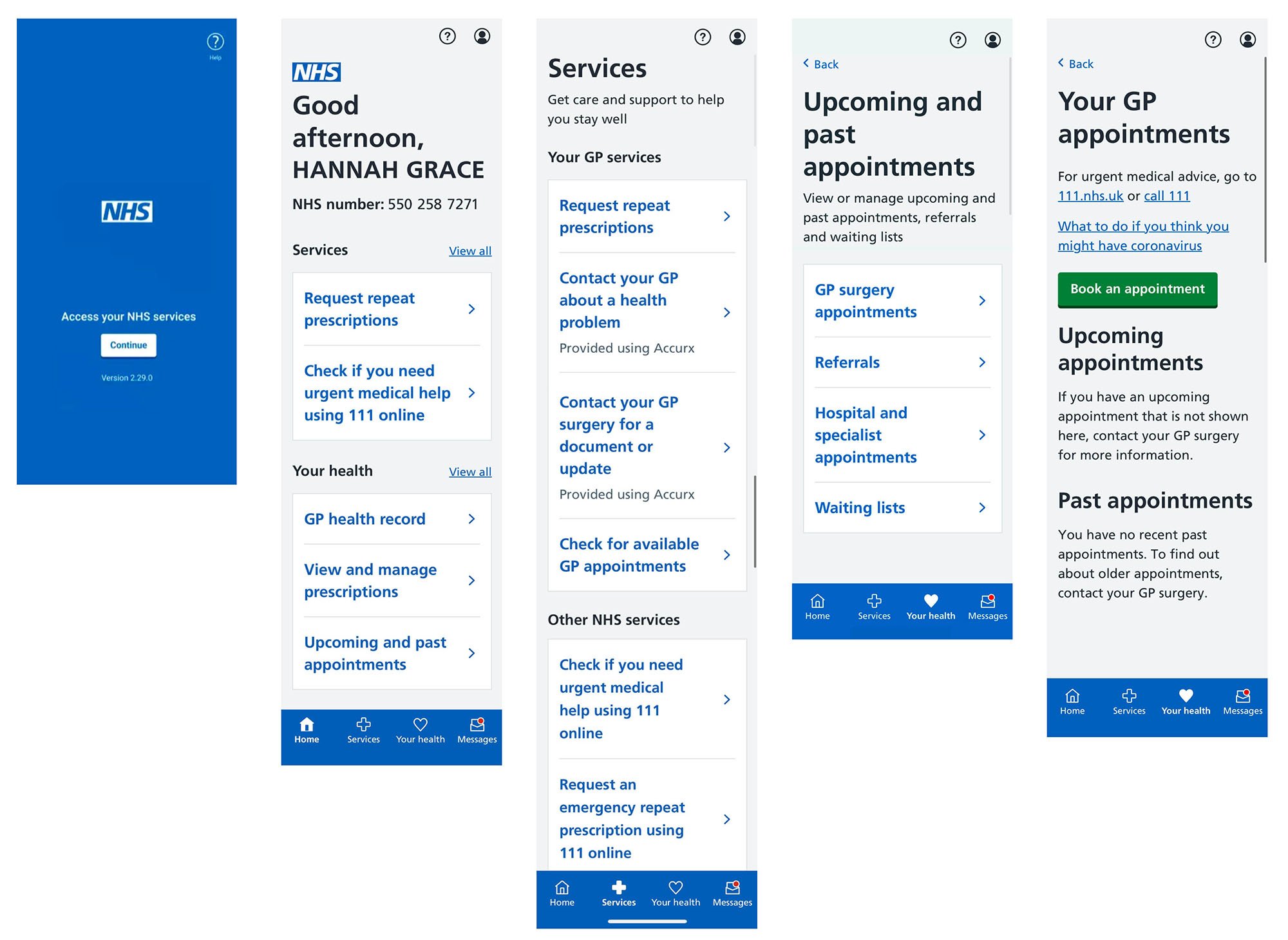Tap the question mark icon above the Services heading
Viewport: 1288px width, 940px height.
[x=703, y=37]
